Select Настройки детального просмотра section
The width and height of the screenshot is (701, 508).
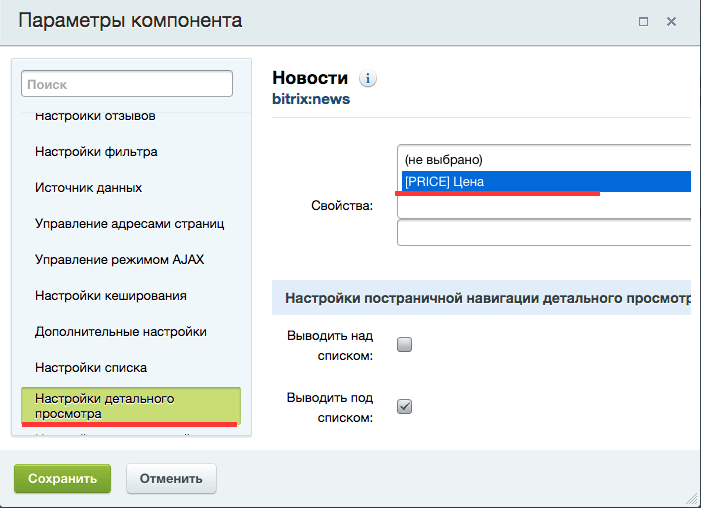pyautogui.click(x=130, y=405)
